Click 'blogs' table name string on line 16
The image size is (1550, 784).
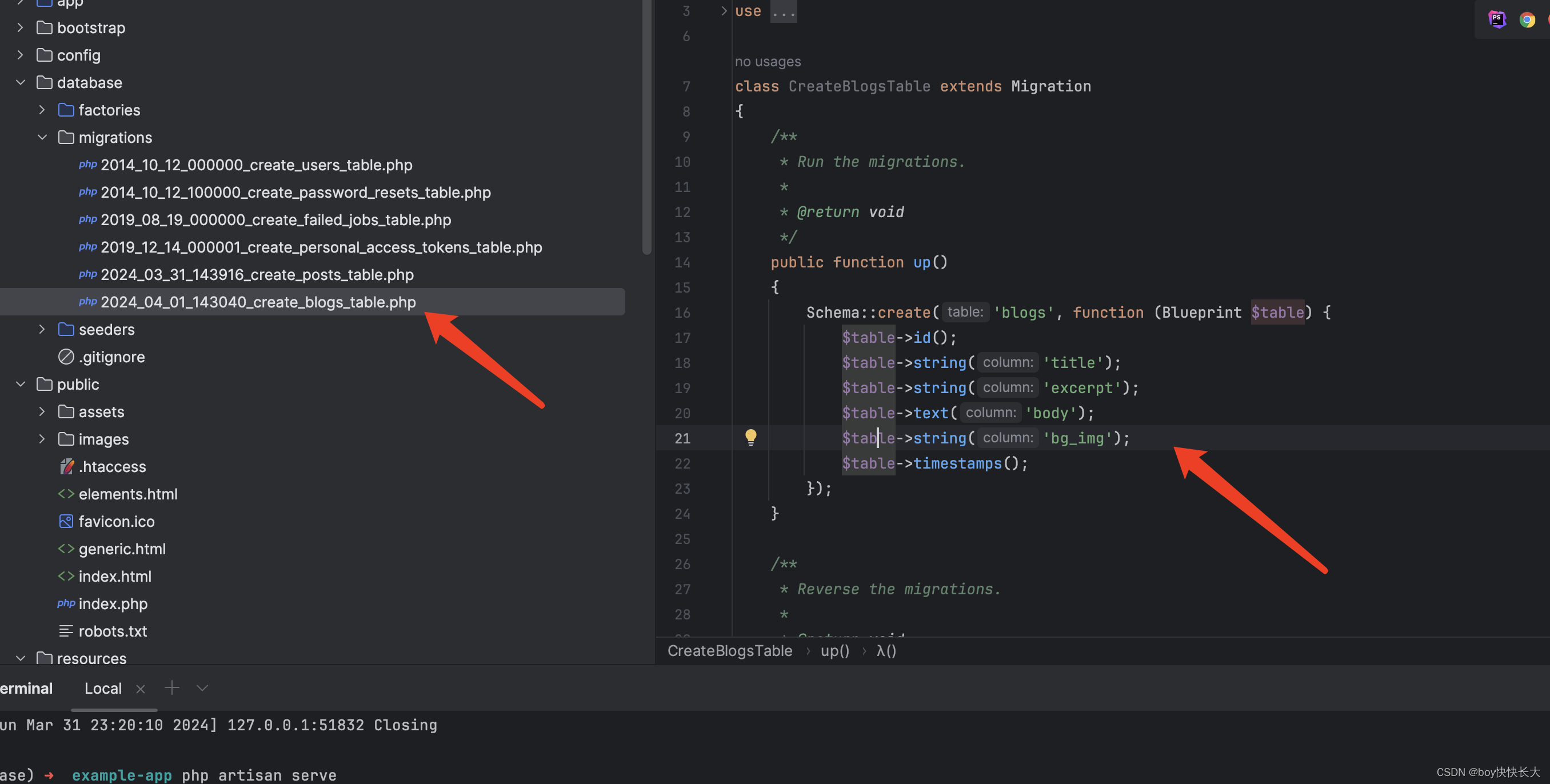click(1023, 312)
